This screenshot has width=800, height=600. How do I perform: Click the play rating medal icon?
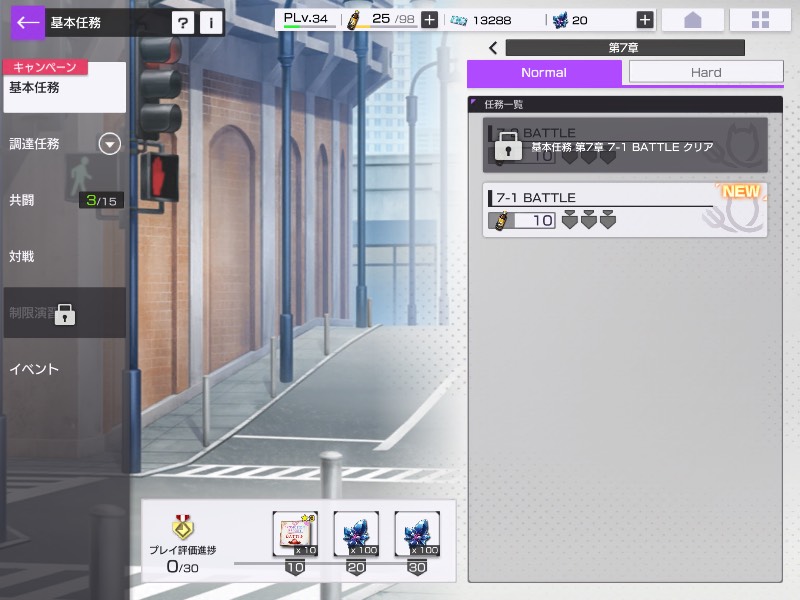pyautogui.click(x=183, y=528)
